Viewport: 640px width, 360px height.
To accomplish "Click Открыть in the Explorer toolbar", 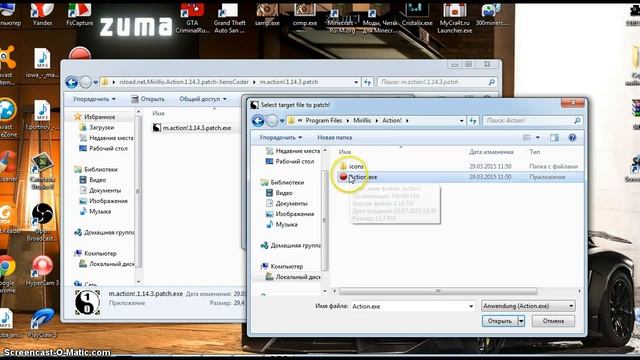I will tap(148, 99).
